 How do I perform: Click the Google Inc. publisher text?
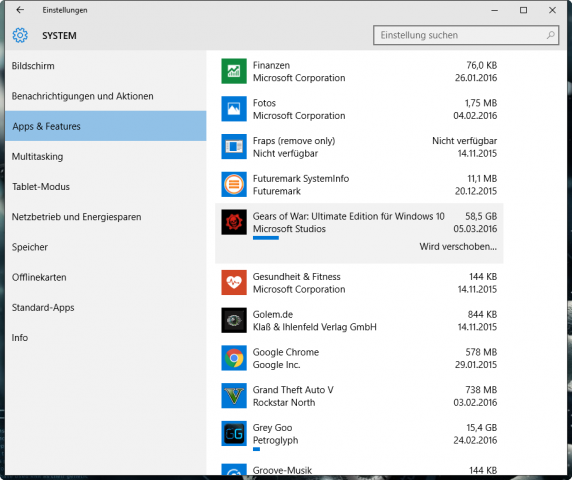pos(277,365)
